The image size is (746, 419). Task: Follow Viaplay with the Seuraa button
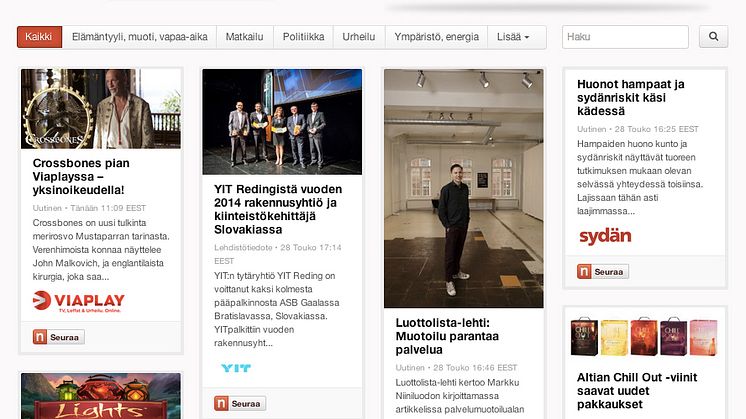point(59,337)
